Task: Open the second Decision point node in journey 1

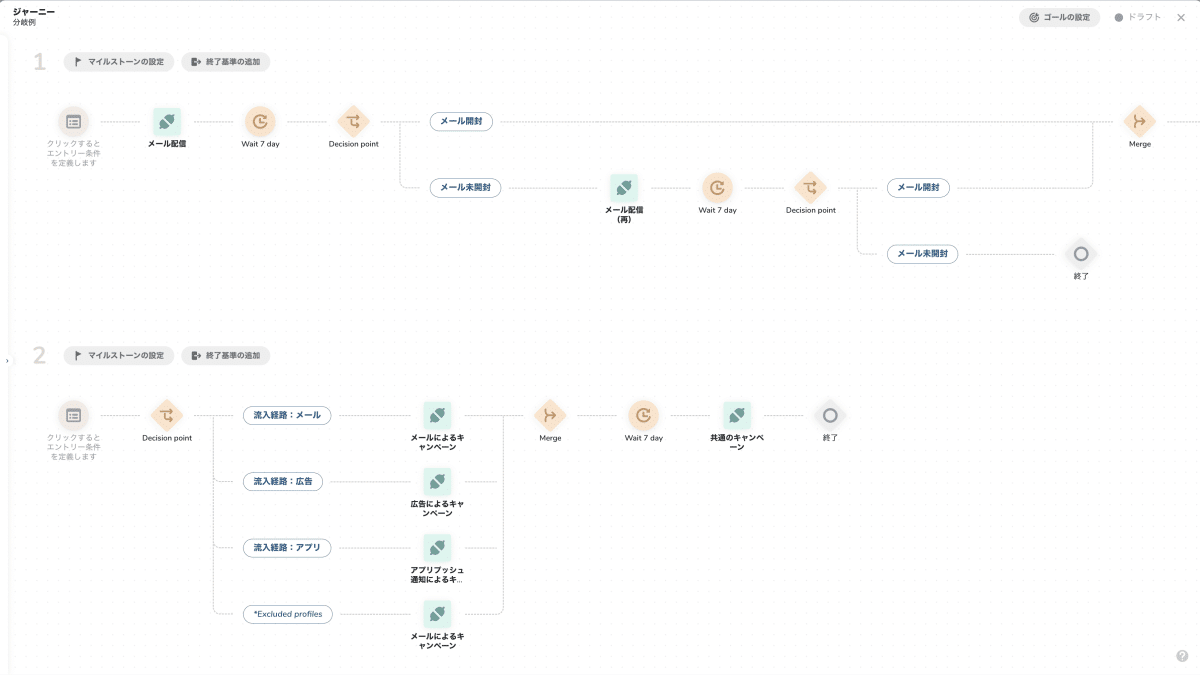Action: click(x=810, y=187)
